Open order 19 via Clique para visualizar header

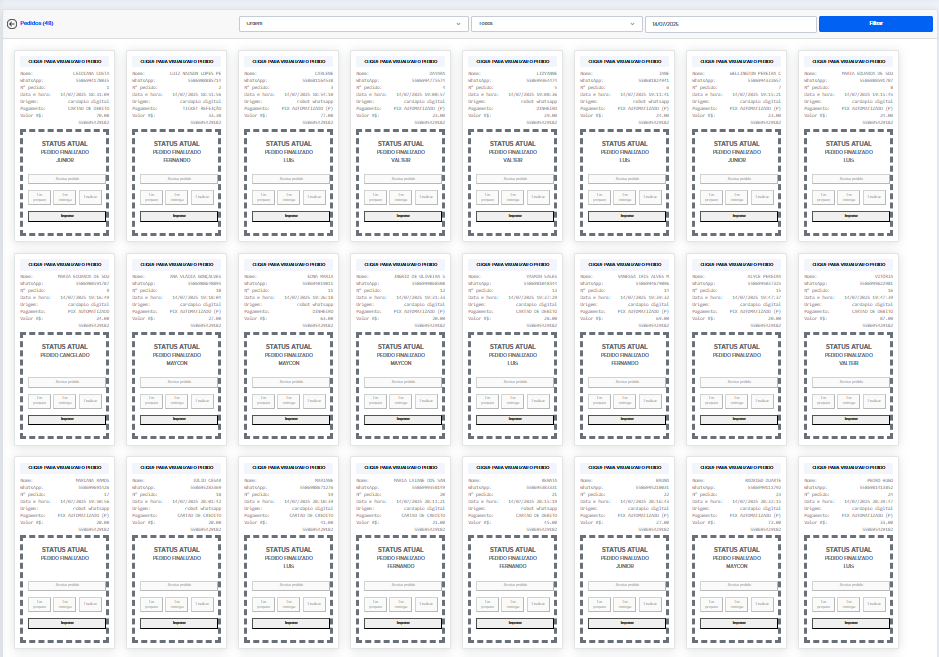(289, 467)
